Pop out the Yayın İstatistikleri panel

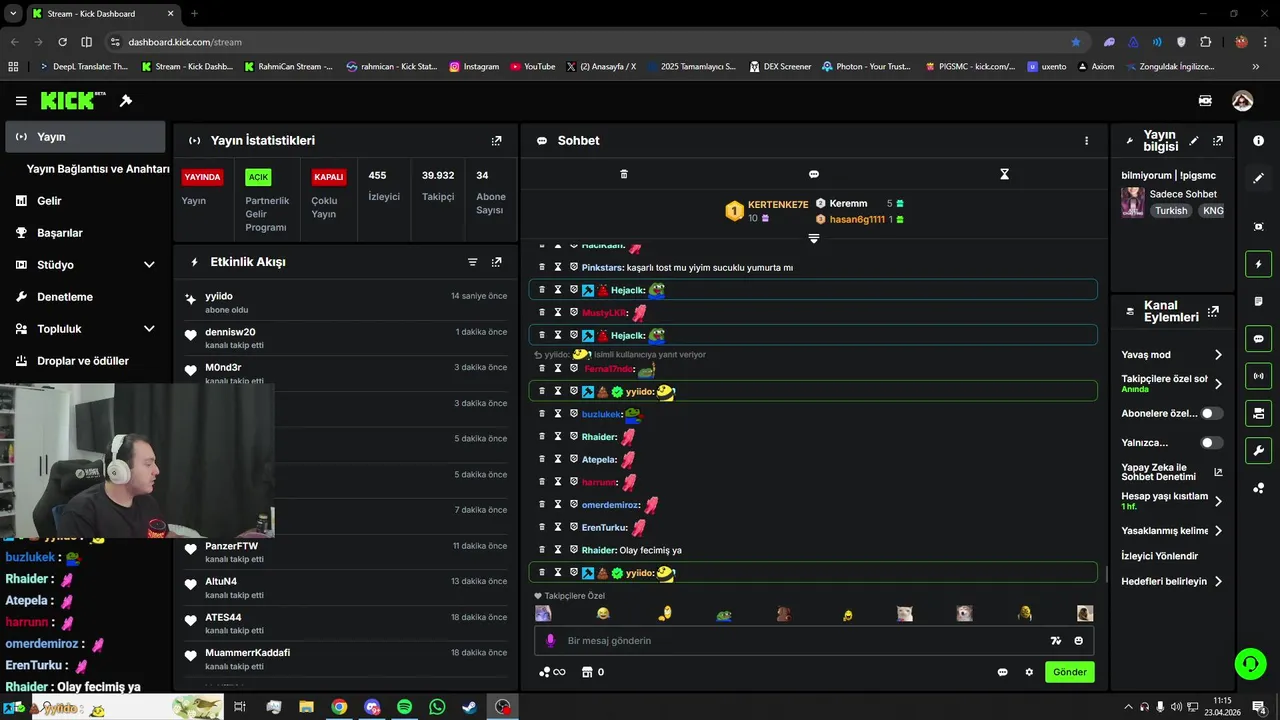pyautogui.click(x=497, y=141)
